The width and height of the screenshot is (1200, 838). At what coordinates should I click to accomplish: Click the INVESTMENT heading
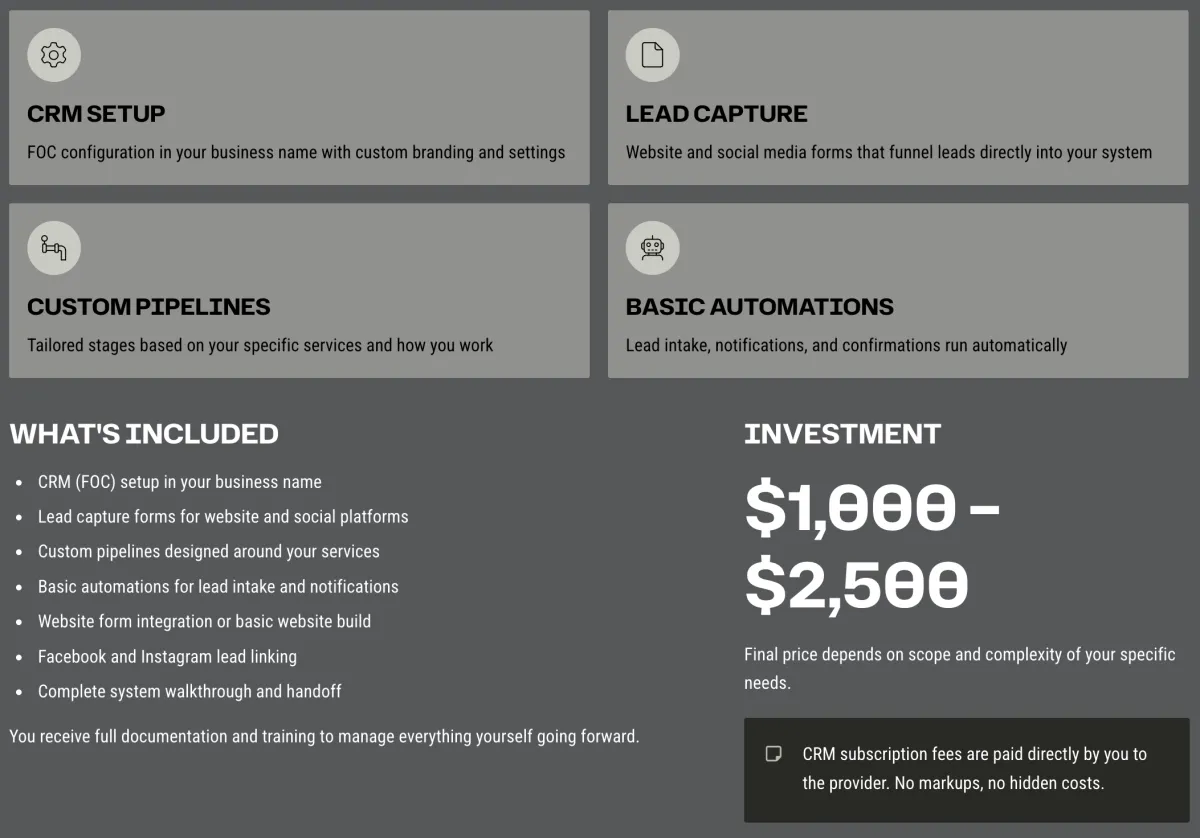(x=842, y=434)
